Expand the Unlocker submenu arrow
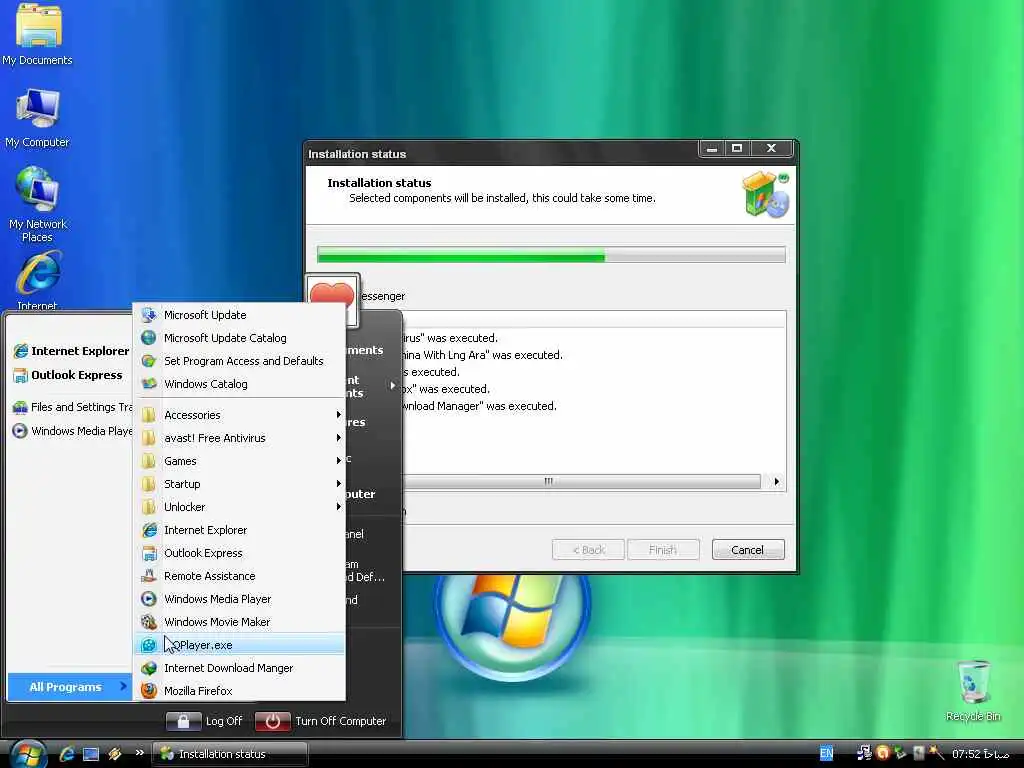Screen dimensions: 1024x768 (338, 507)
